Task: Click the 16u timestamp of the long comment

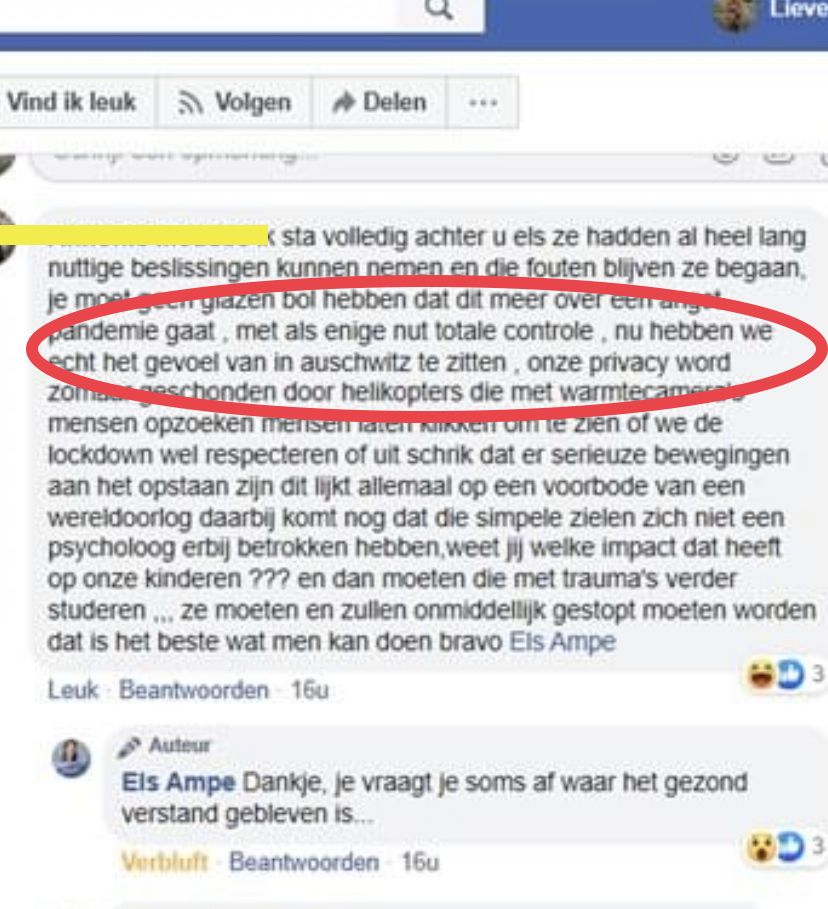Action: pos(310,690)
